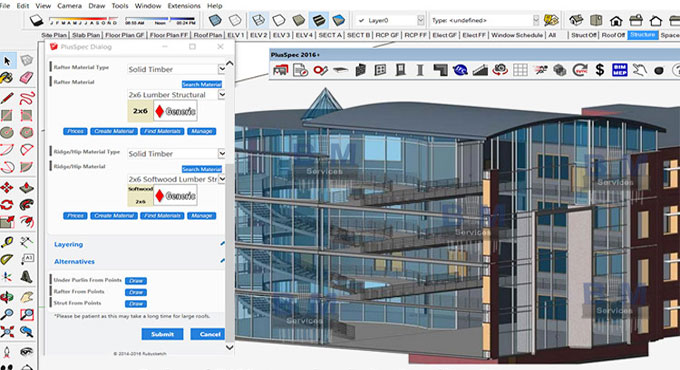This screenshot has width=680, height=370.
Task: Click the Softwood 2x6 material swatch
Action: (x=141, y=196)
